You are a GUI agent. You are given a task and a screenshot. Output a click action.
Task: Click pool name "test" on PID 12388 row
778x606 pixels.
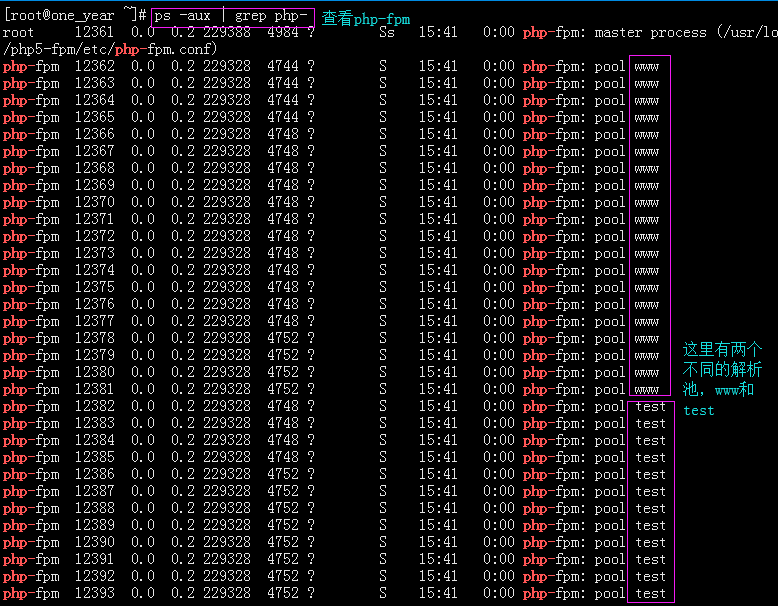[650, 509]
